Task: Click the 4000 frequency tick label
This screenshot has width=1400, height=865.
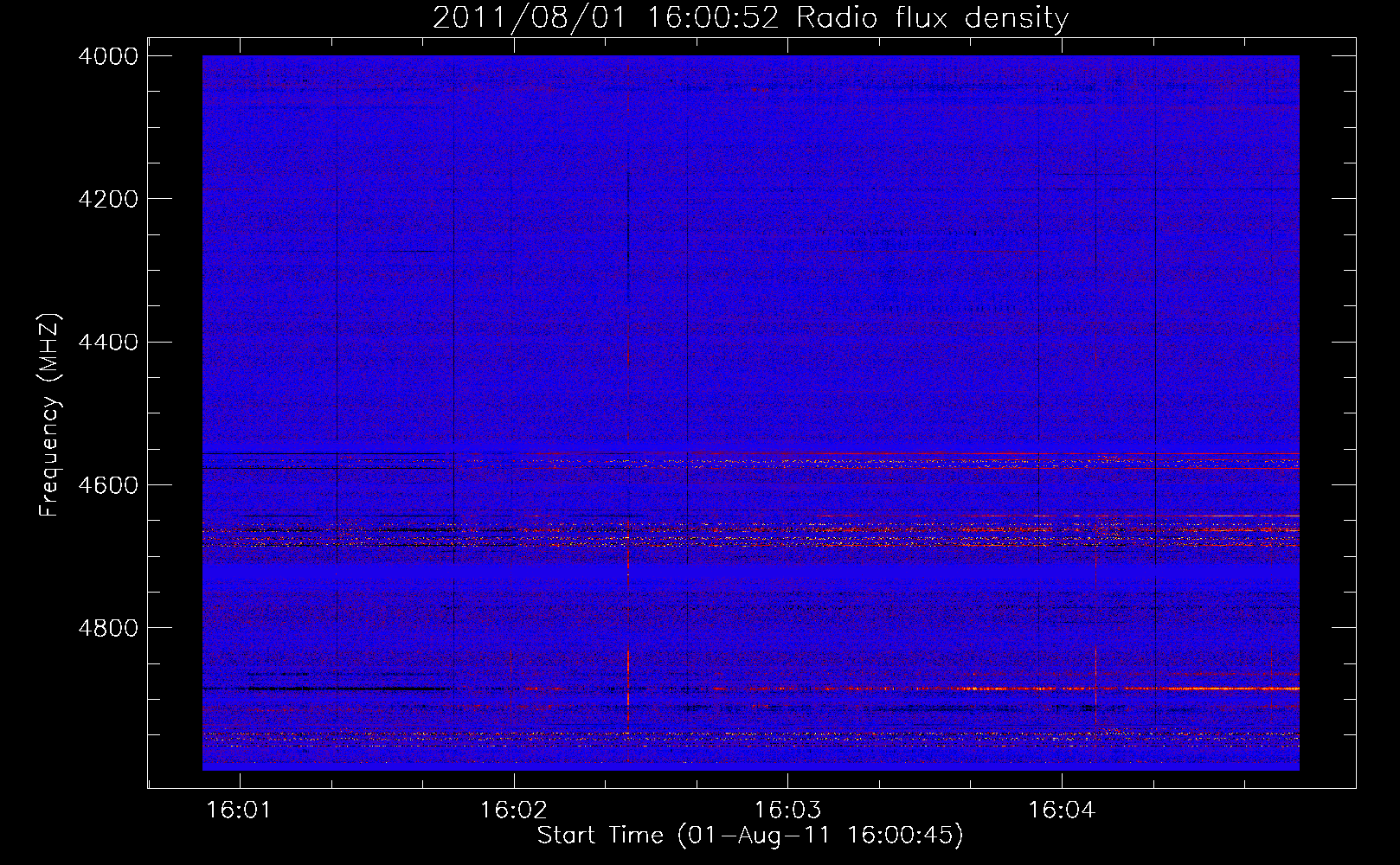Action: (107, 56)
